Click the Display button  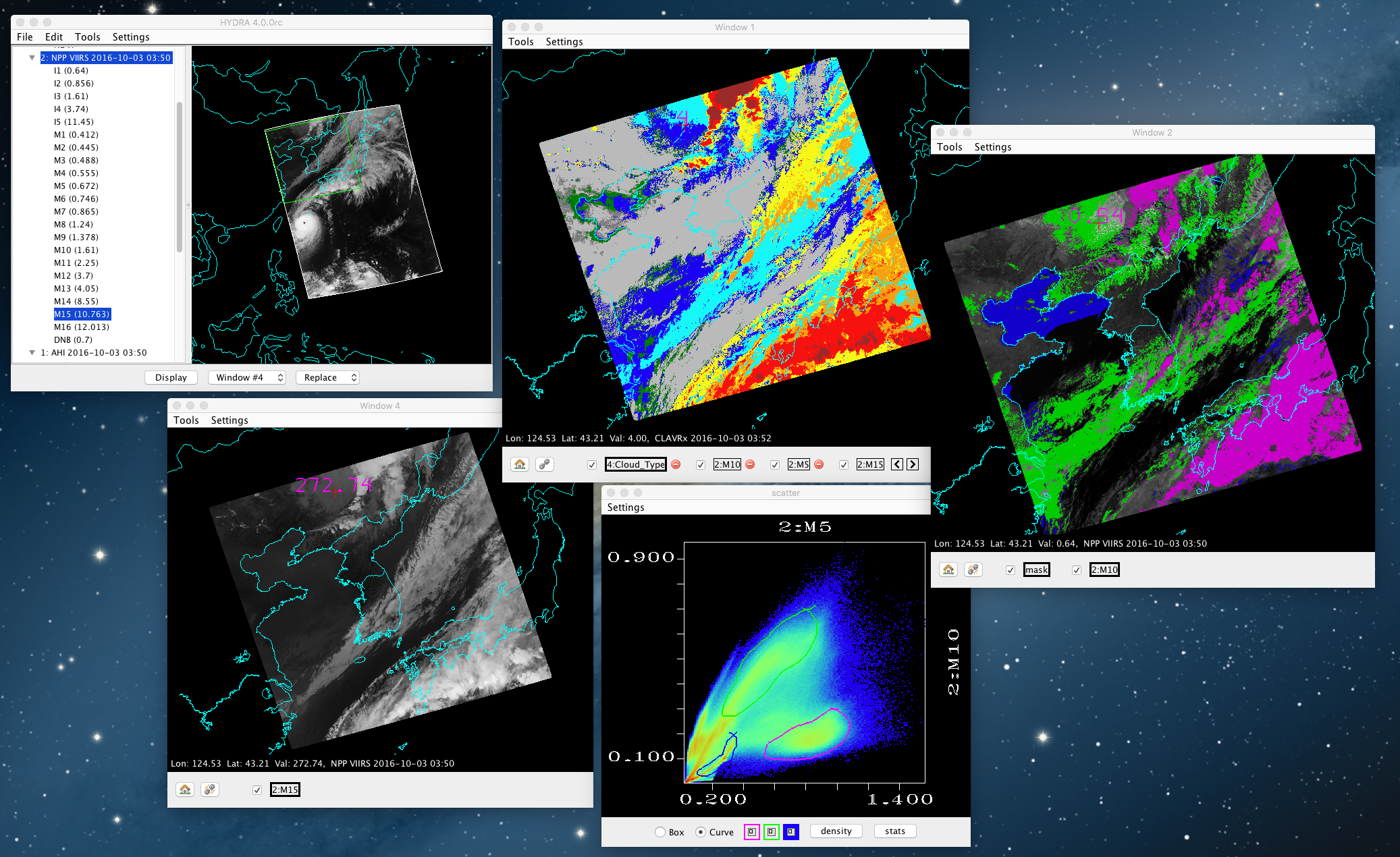click(171, 377)
